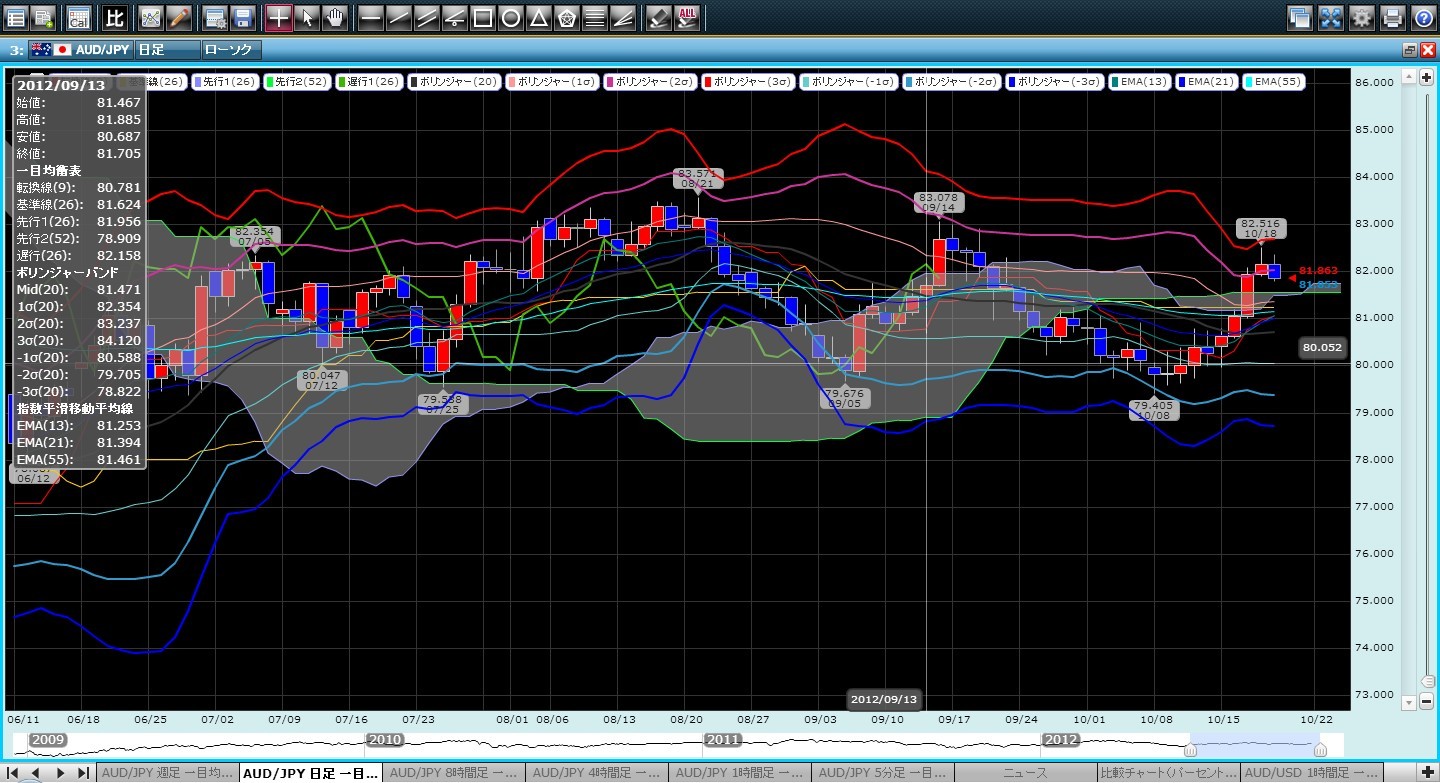Toggle the EMA(55) legend indicator
This screenshot has height=783, width=1440.
[1273, 81]
